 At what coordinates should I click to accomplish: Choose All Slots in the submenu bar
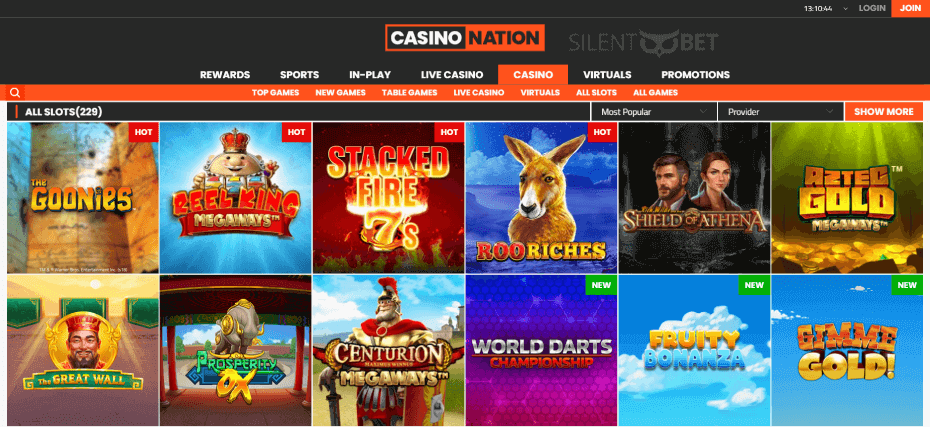pyautogui.click(x=596, y=93)
